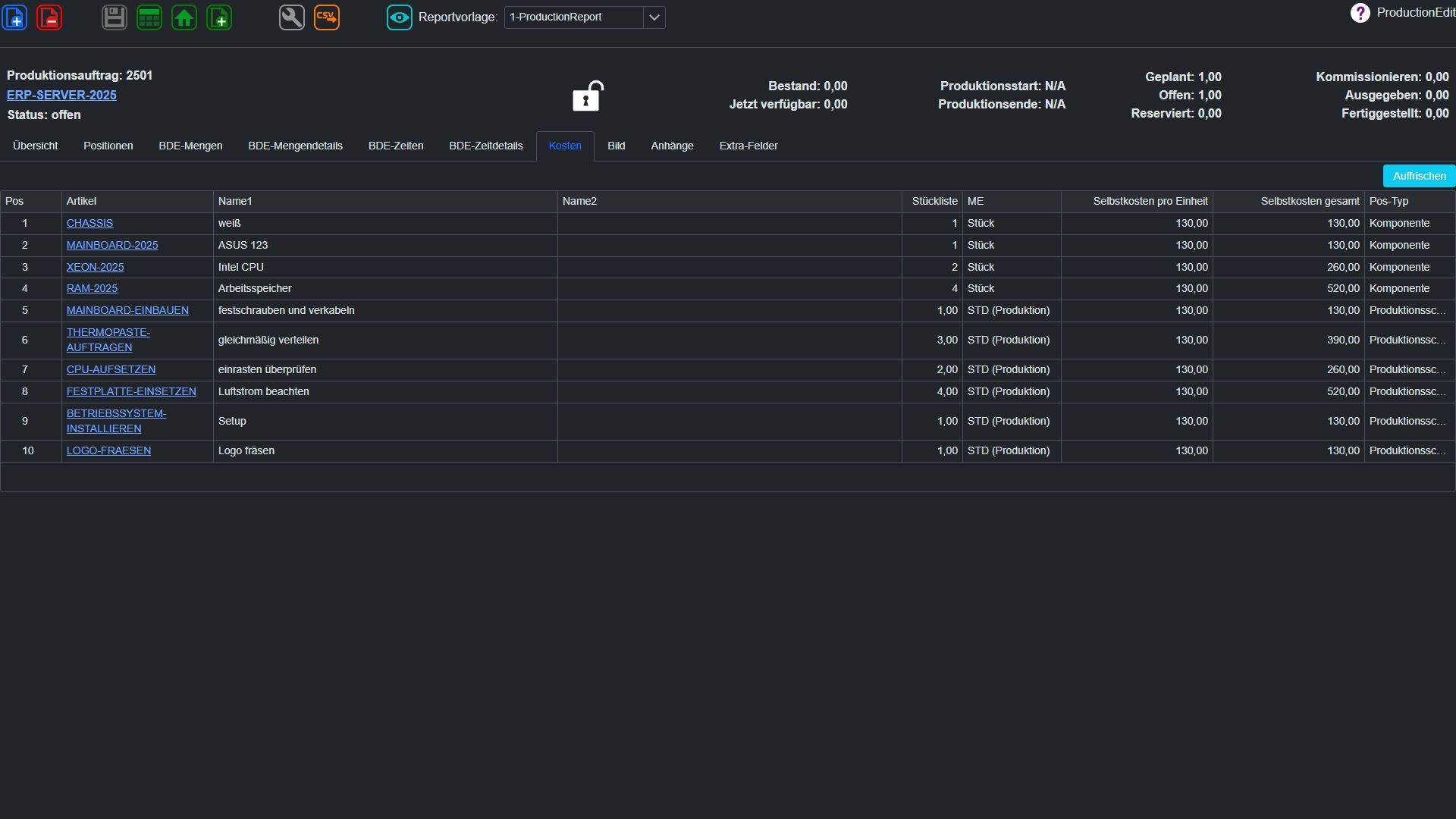Toggle the open padlock lock icon
Image resolution: width=1456 pixels, height=819 pixels.
pyautogui.click(x=588, y=96)
